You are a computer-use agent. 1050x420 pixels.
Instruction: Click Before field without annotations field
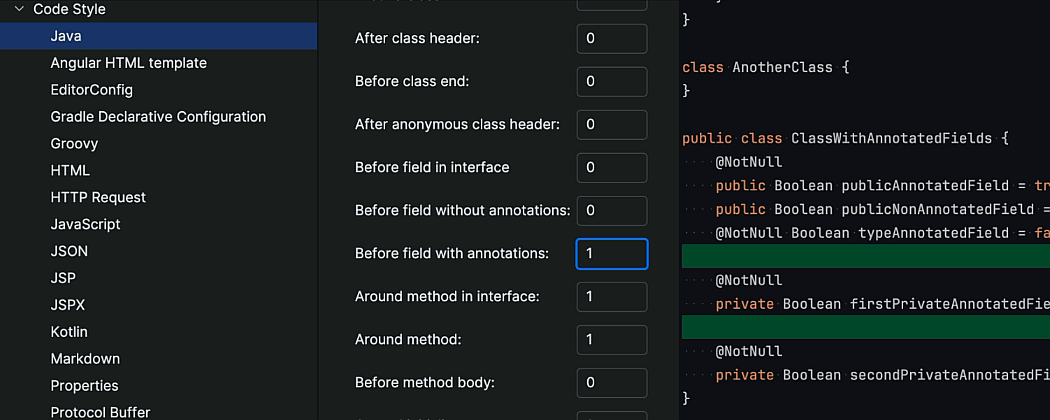[611, 211]
